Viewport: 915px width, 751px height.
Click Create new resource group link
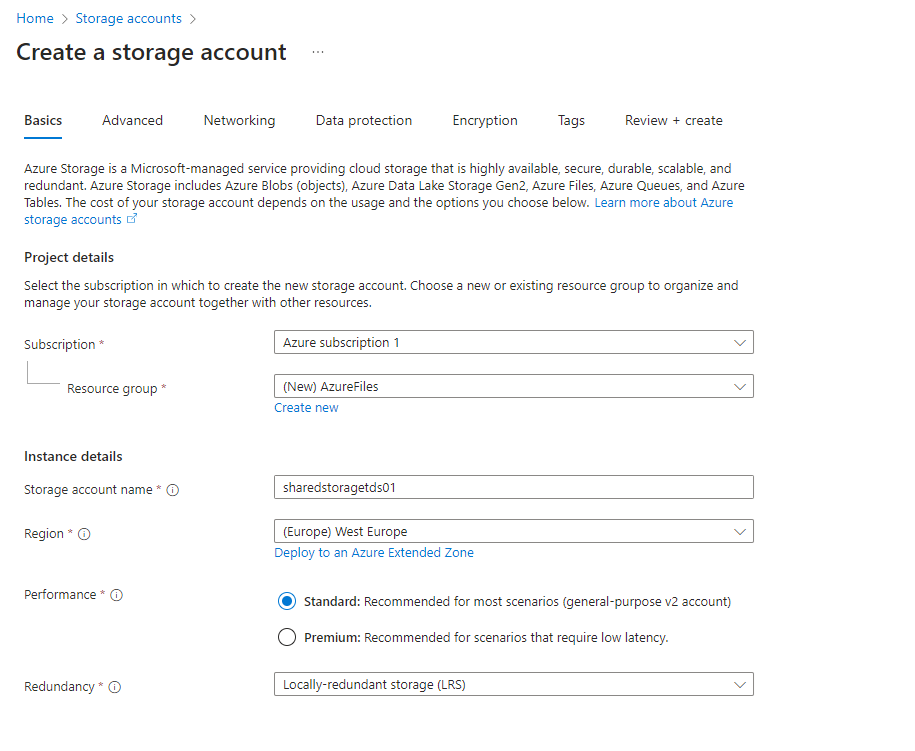click(x=306, y=408)
